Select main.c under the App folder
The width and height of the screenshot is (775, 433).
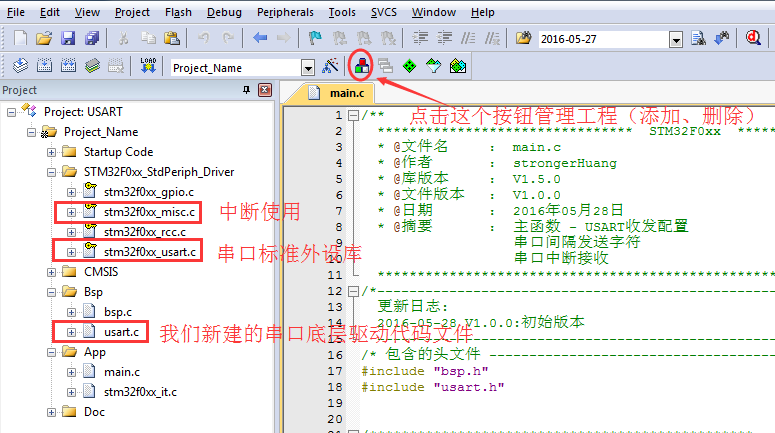(x=122, y=372)
